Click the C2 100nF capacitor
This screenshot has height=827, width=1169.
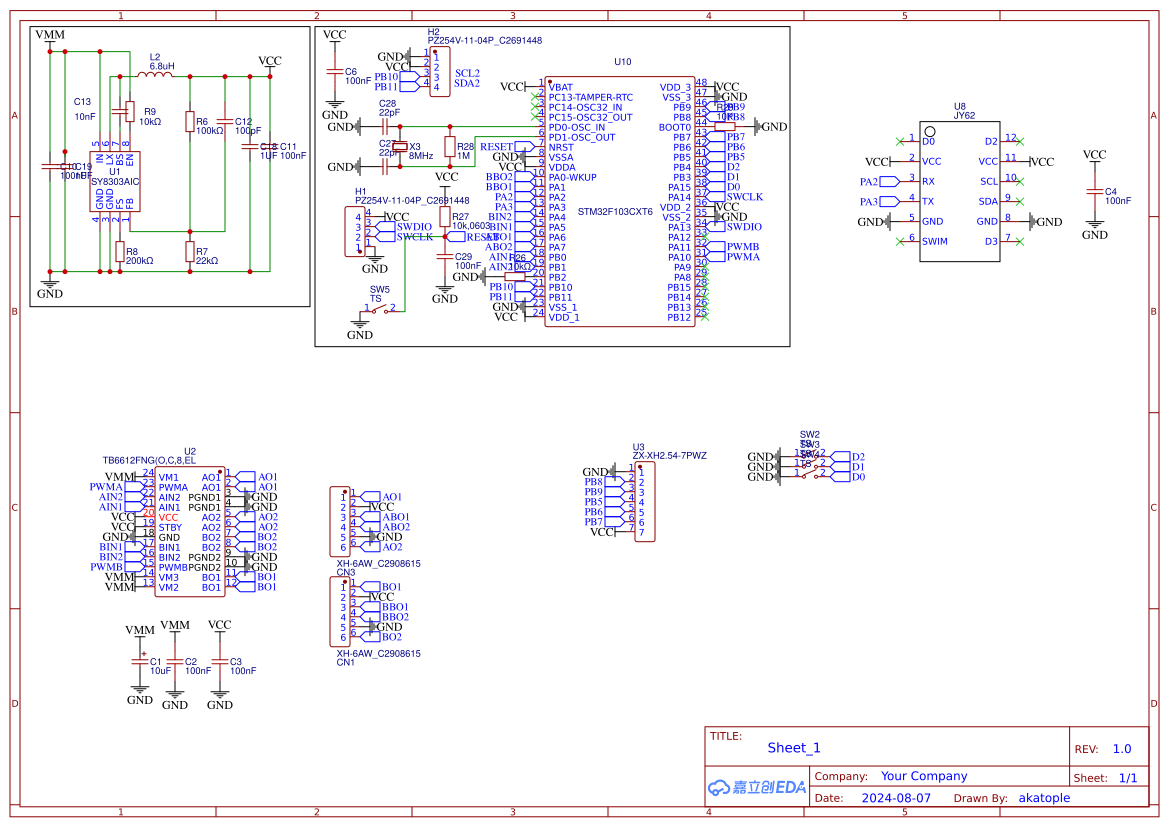click(175, 661)
